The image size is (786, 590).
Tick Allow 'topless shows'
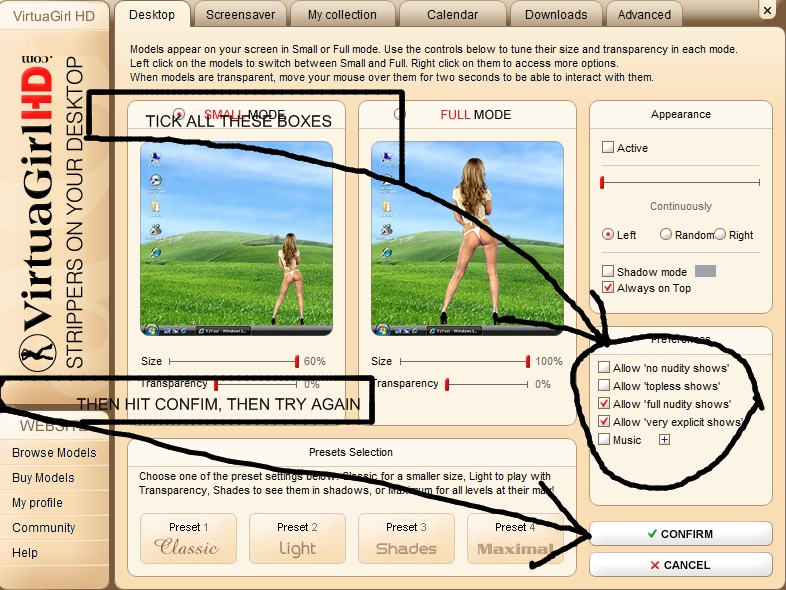point(604,385)
